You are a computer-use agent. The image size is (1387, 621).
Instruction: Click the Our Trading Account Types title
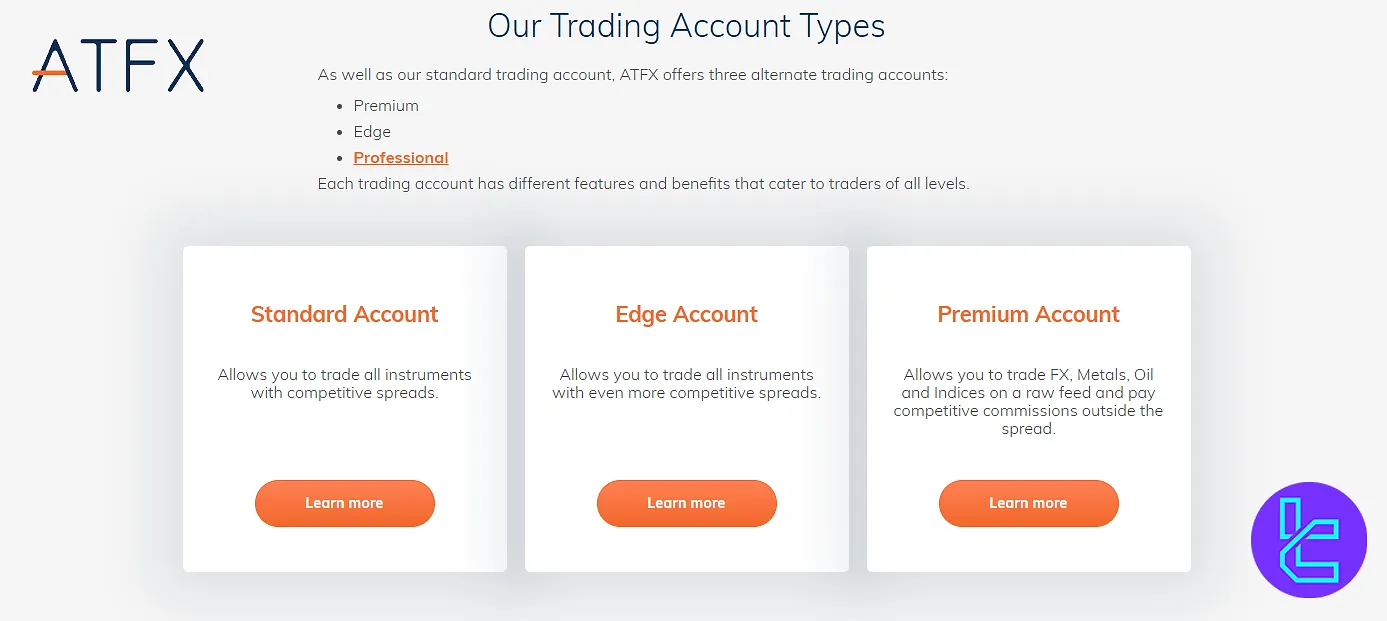coord(686,26)
